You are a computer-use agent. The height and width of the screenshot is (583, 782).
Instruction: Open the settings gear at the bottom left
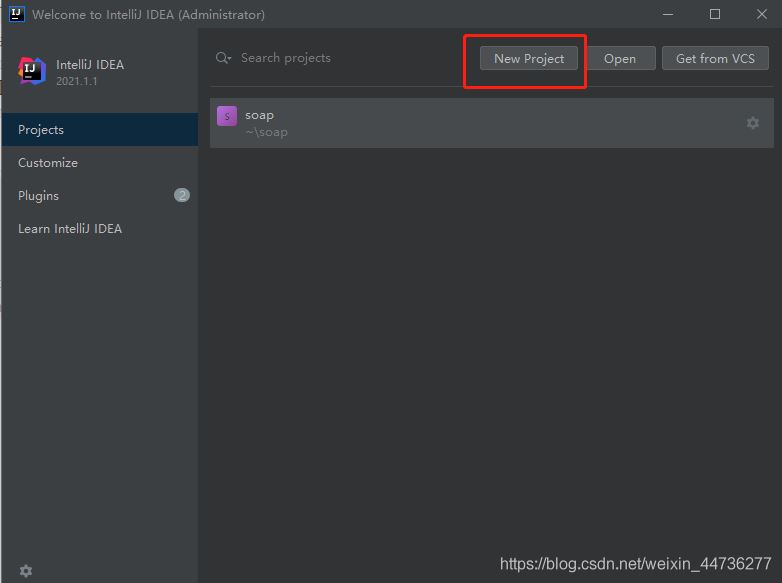click(x=26, y=571)
